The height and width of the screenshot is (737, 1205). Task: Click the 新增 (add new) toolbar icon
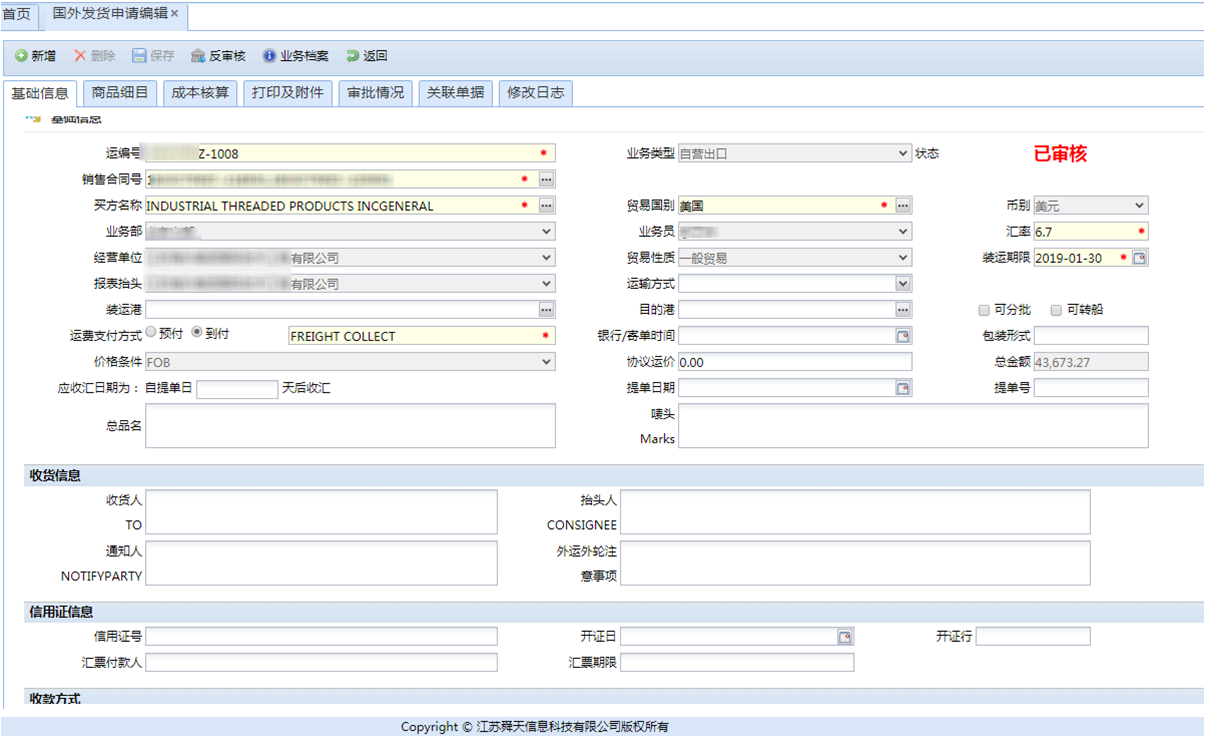tap(22, 56)
